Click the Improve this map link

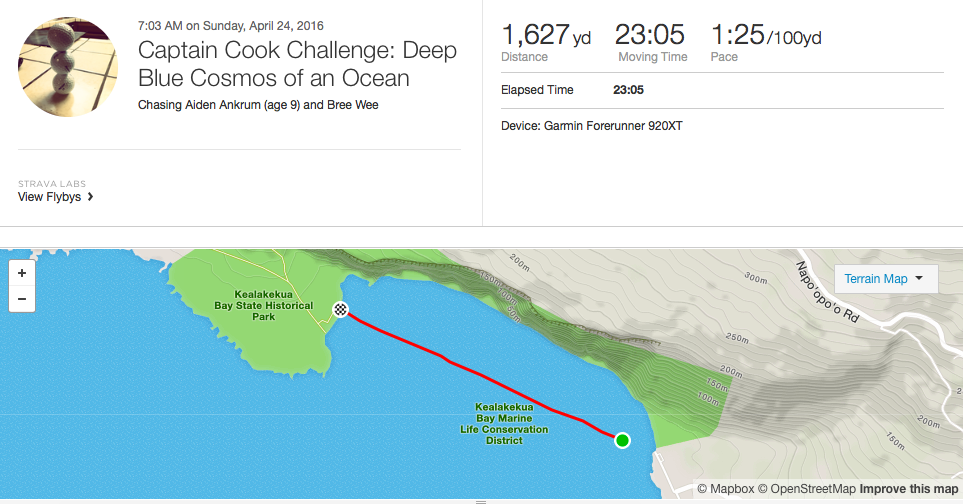(909, 489)
